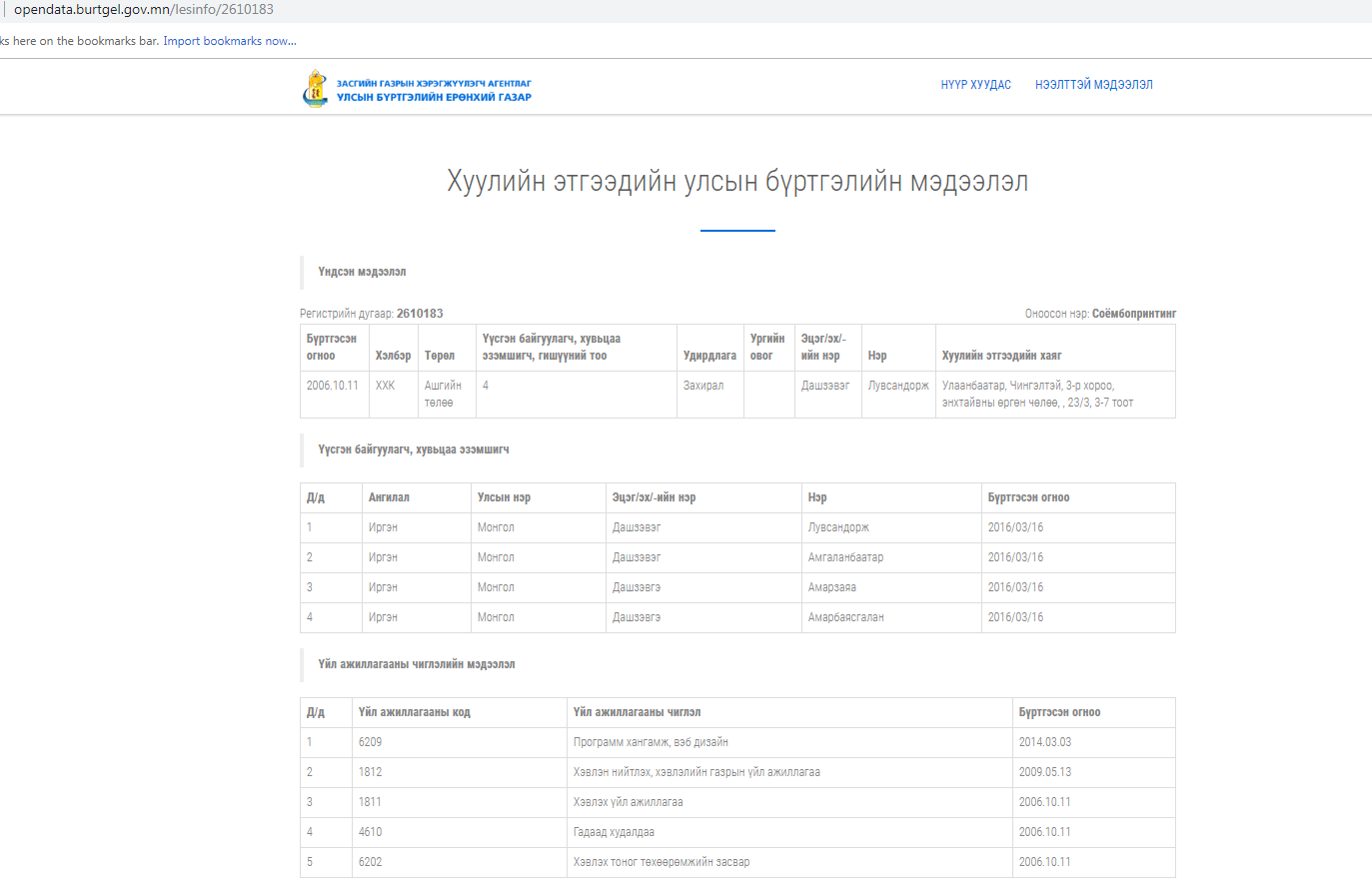Click date 2014.03.03 in activities table
The image size is (1372, 885).
[x=1044, y=742]
